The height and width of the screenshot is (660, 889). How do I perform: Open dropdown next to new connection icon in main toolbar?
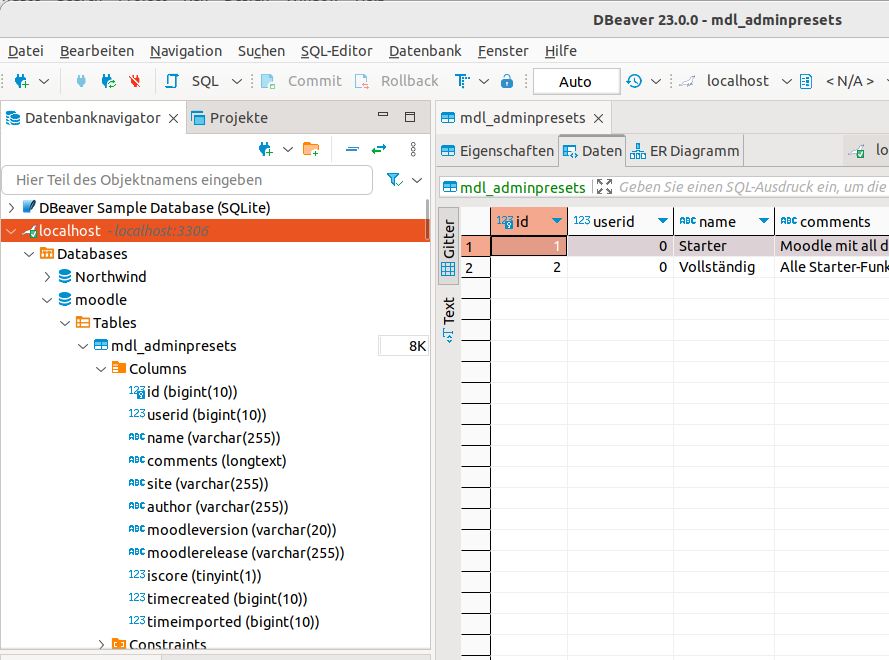click(x=44, y=82)
